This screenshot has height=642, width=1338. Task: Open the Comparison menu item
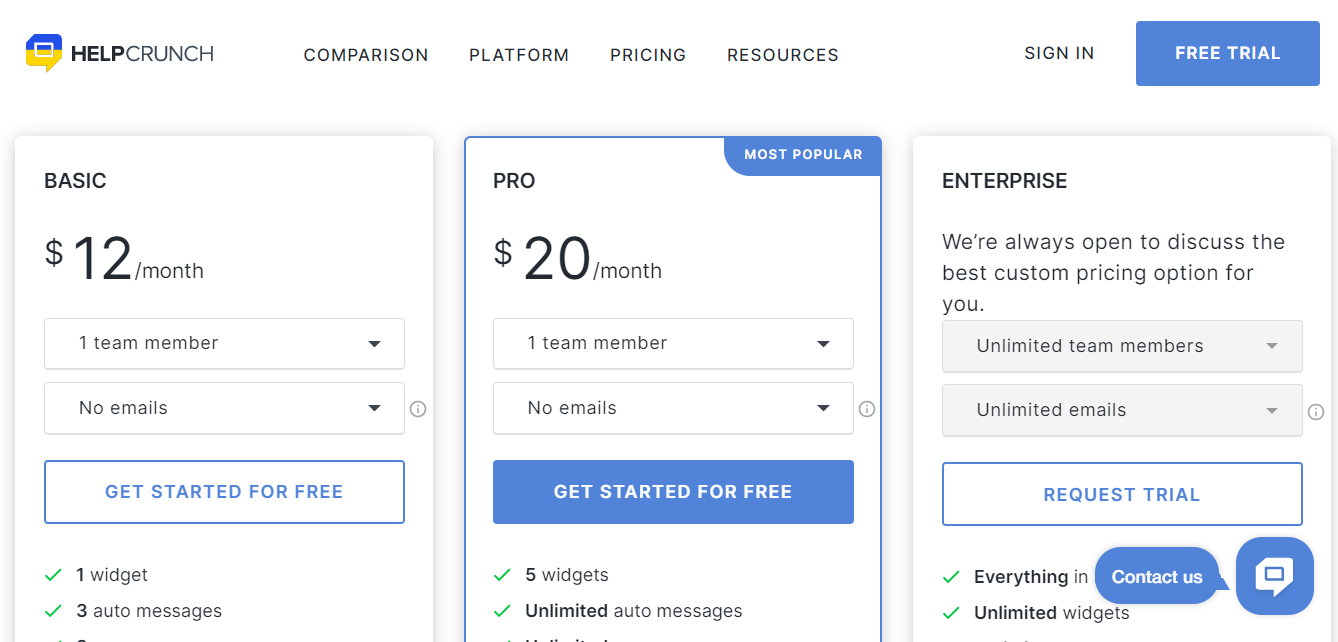(x=366, y=55)
